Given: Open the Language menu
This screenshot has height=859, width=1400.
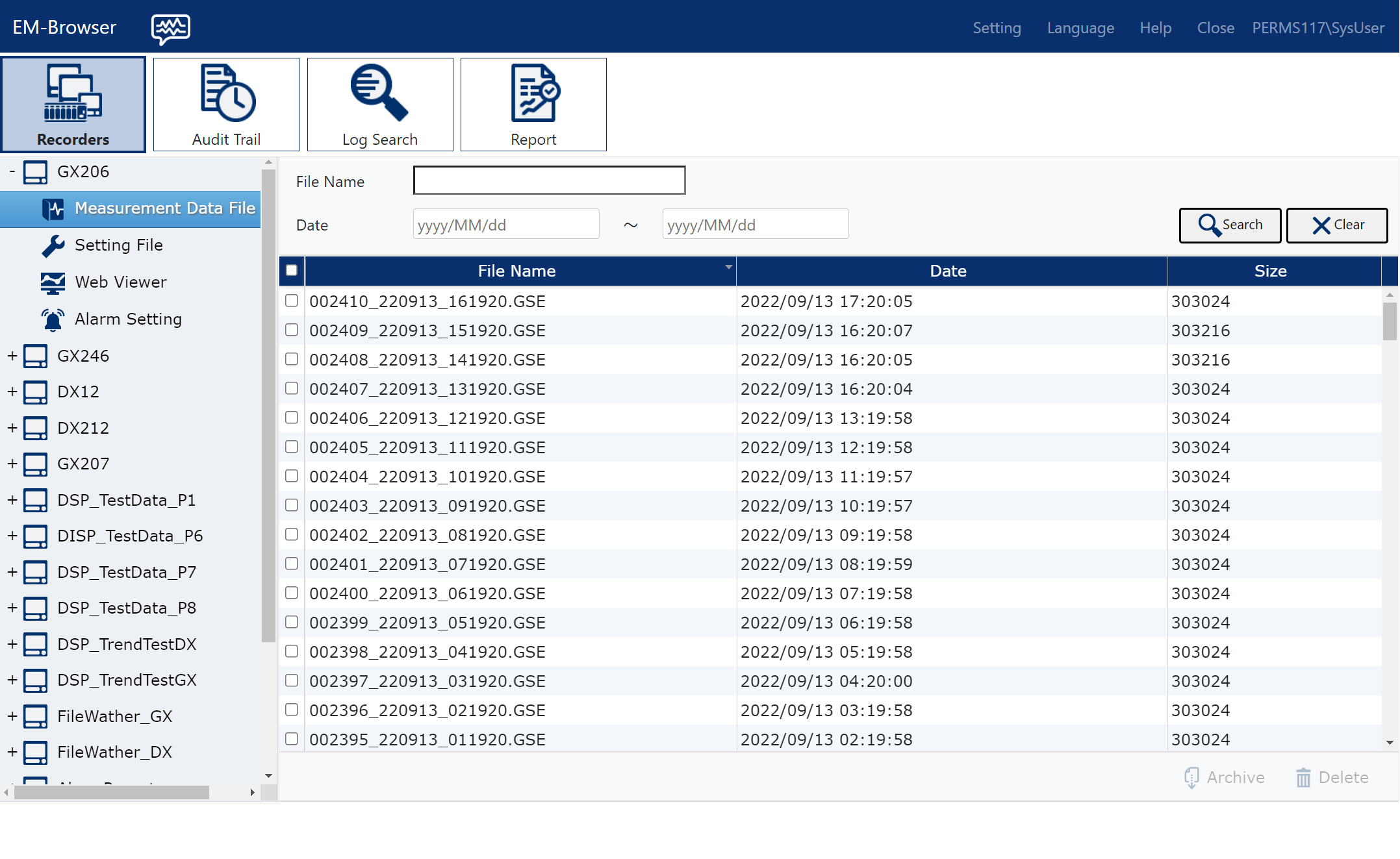Looking at the screenshot, I should pos(1080,28).
